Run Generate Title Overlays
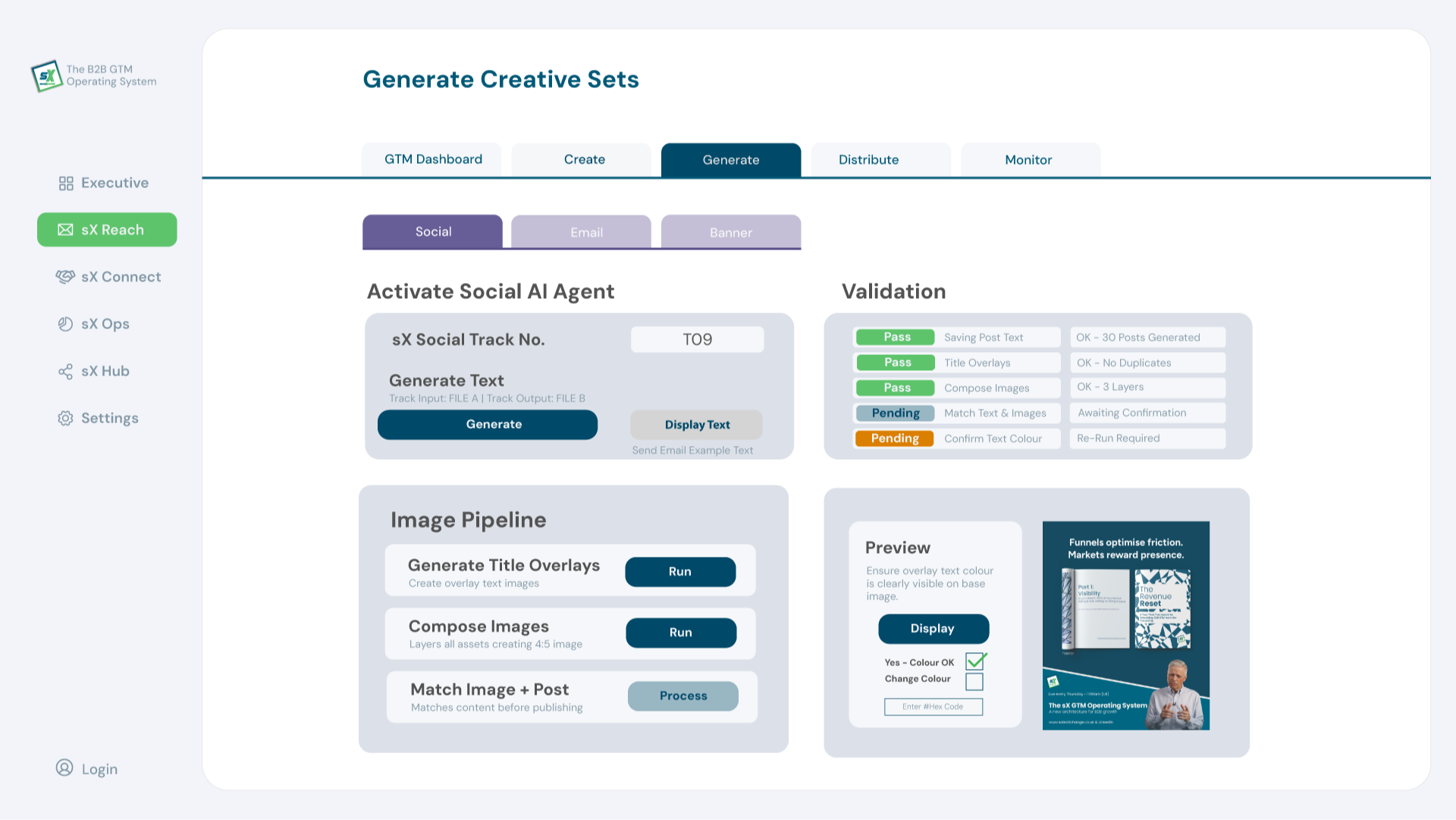 (680, 572)
